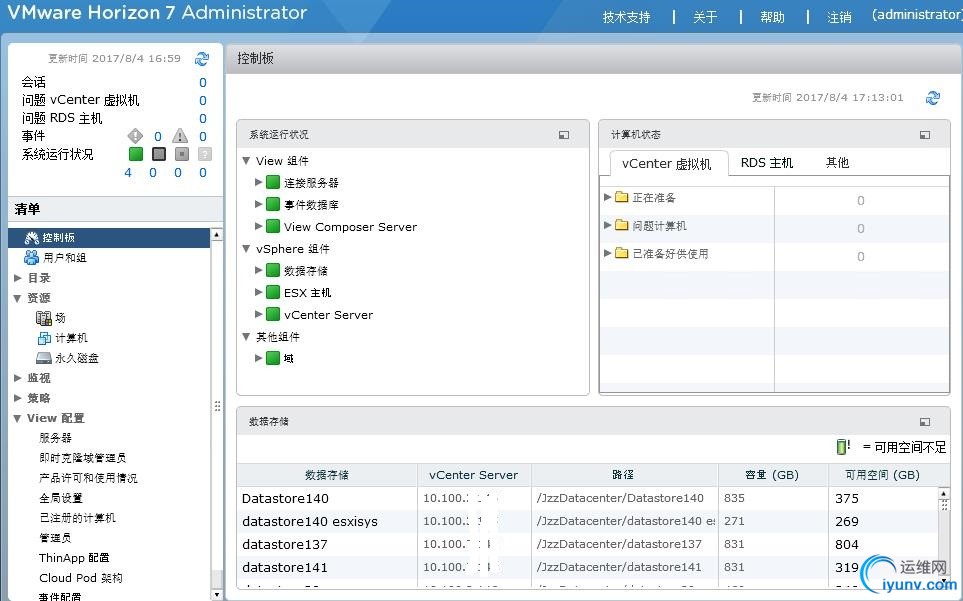Click the 已准备好供使用 folder icon

pos(622,253)
